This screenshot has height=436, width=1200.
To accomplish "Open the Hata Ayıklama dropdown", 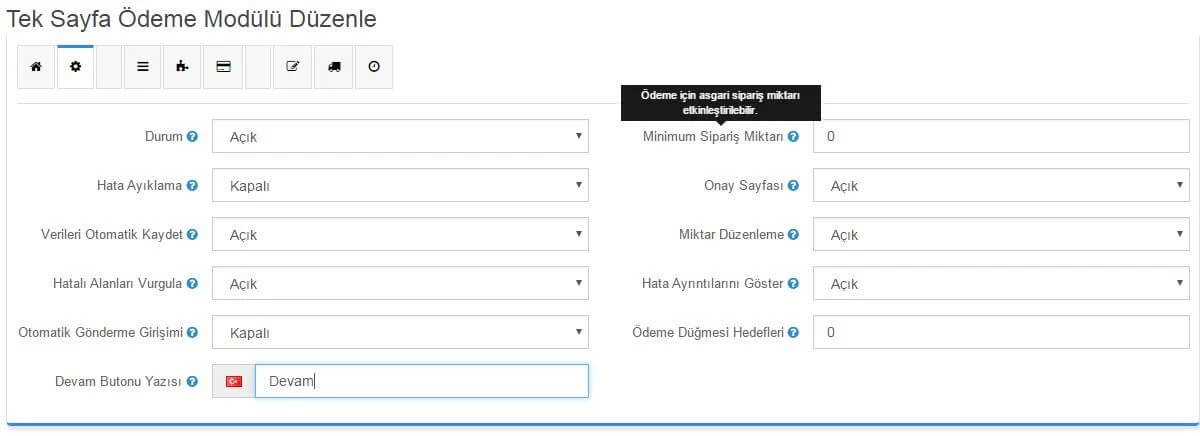I will [400, 185].
